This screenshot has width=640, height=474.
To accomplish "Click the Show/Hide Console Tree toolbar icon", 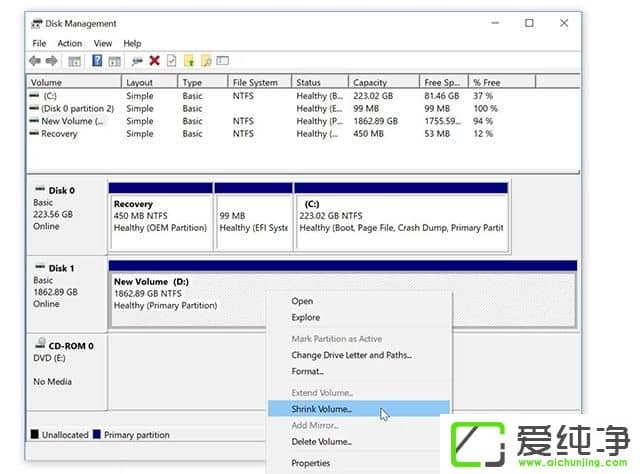I will 74,61.
